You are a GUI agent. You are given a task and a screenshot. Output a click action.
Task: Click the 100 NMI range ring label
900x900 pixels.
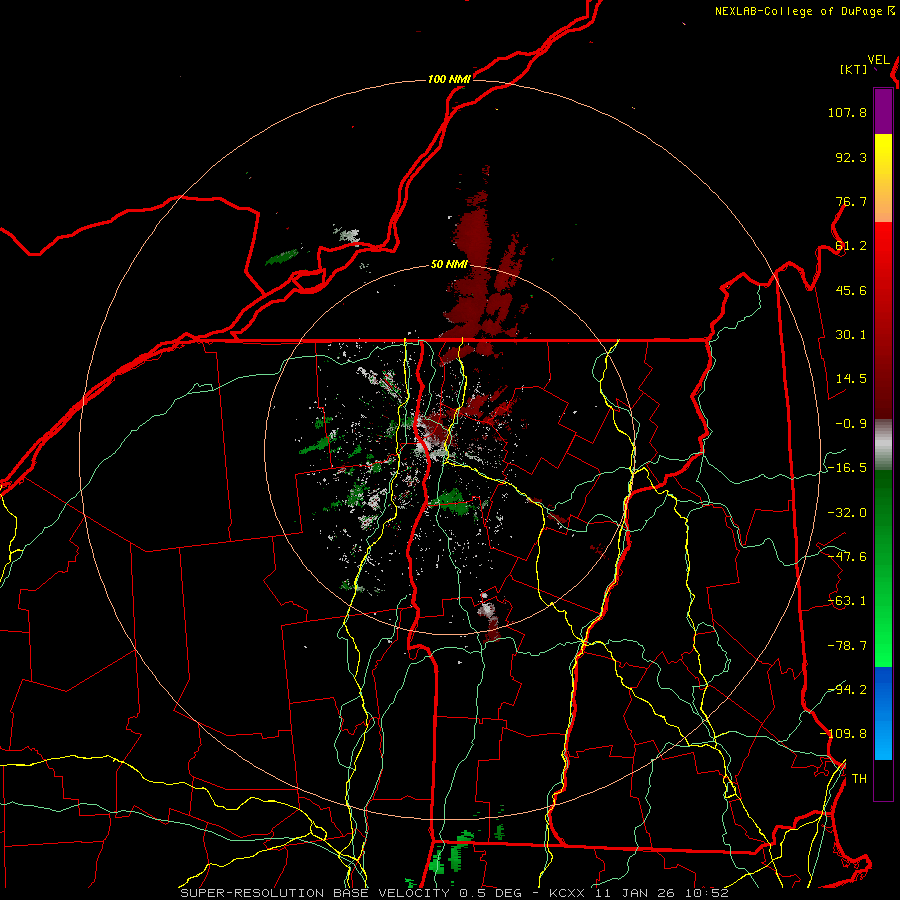(449, 79)
